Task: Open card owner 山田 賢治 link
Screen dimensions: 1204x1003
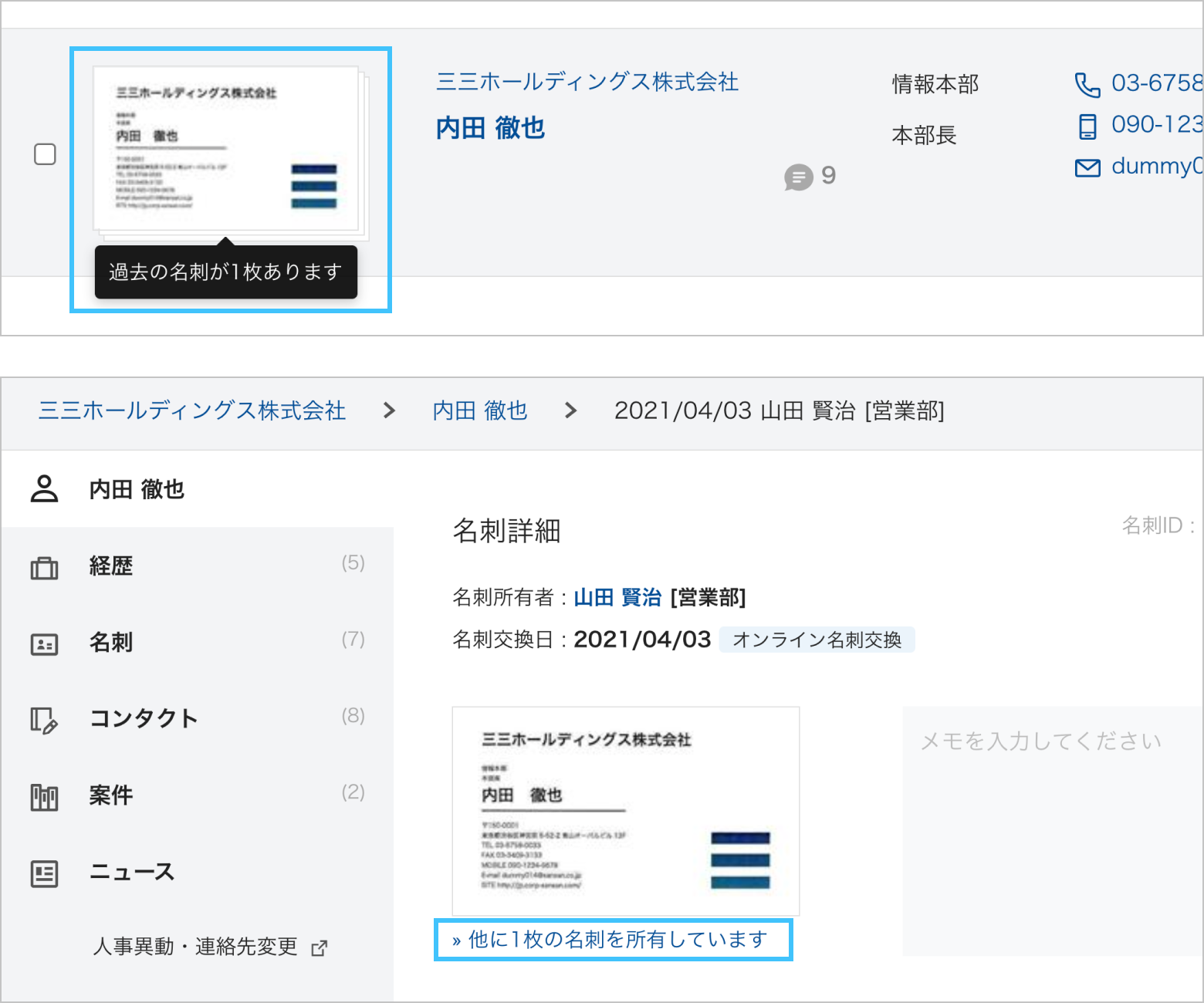Action: (x=617, y=597)
